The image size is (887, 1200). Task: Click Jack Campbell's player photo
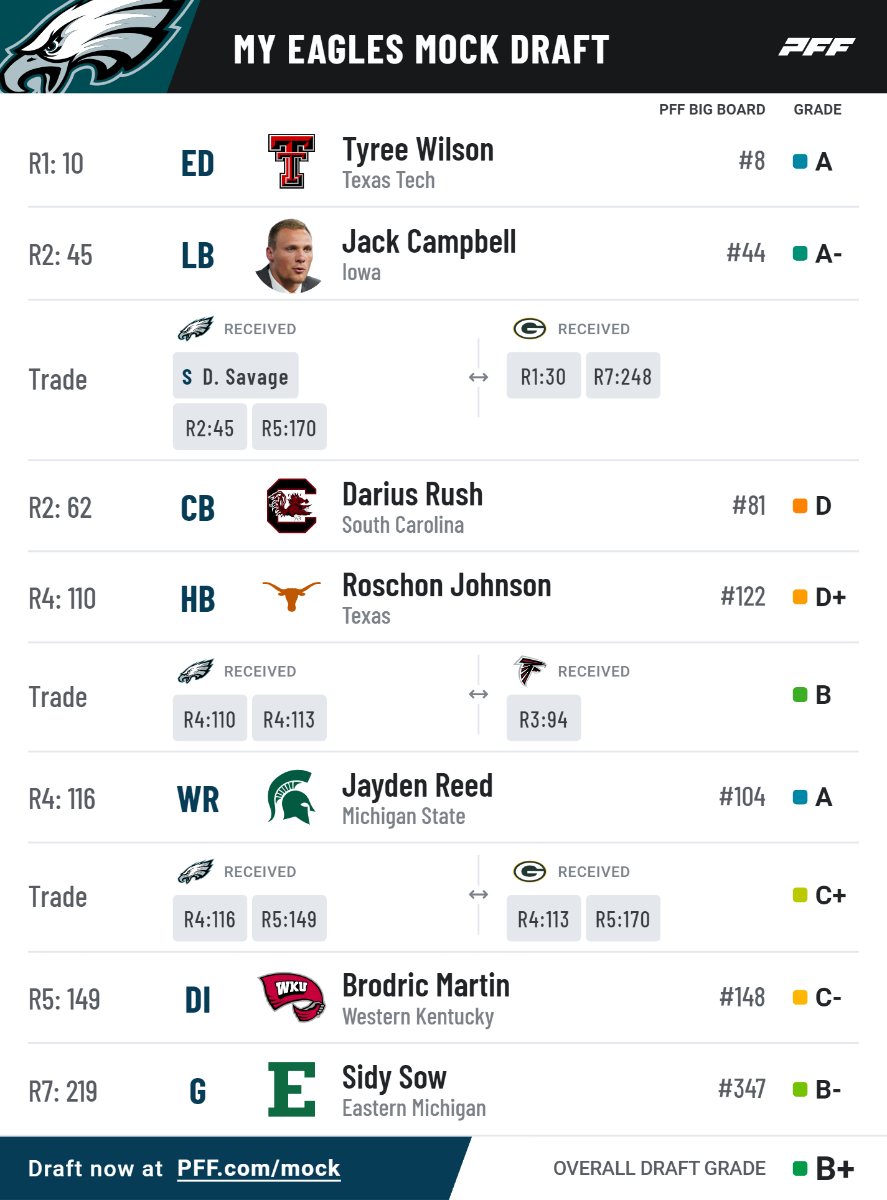click(x=291, y=255)
